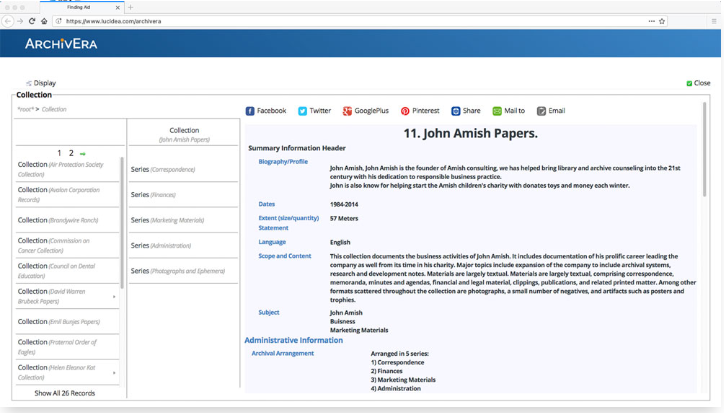Viewport: 724px width, 413px height.
Task: Click the '11. John Amish Papers.' title
Action: [471, 134]
